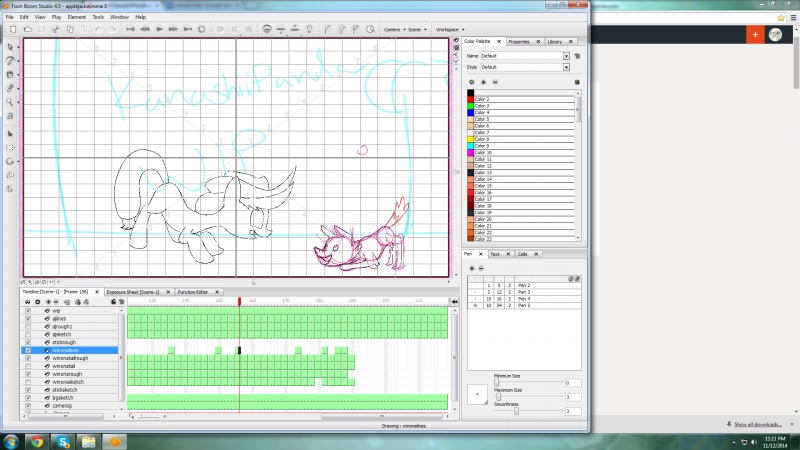Switch to the Exposure Sheet tab
800x450 pixels.
[x=133, y=292]
